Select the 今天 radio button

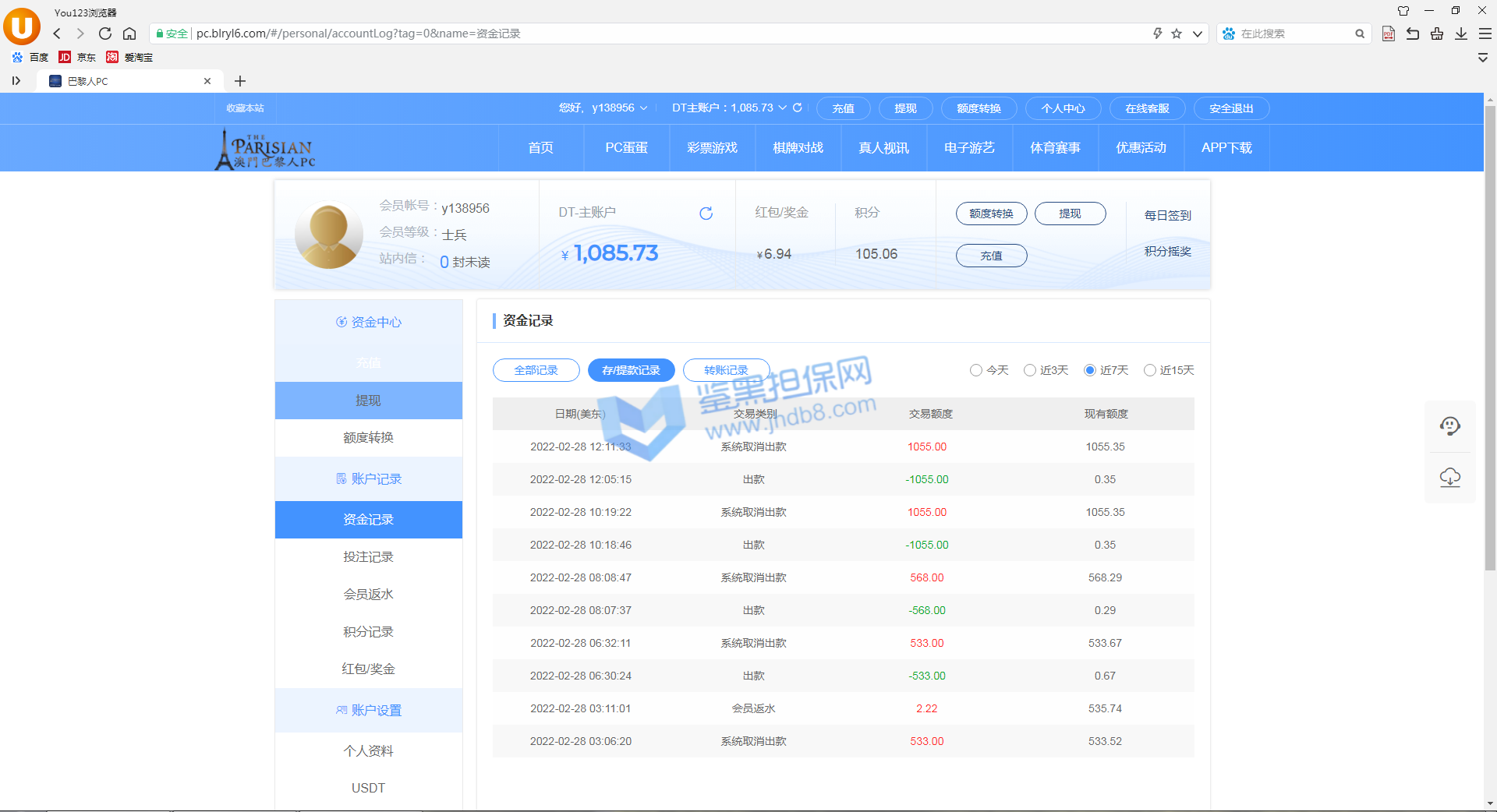[975, 370]
